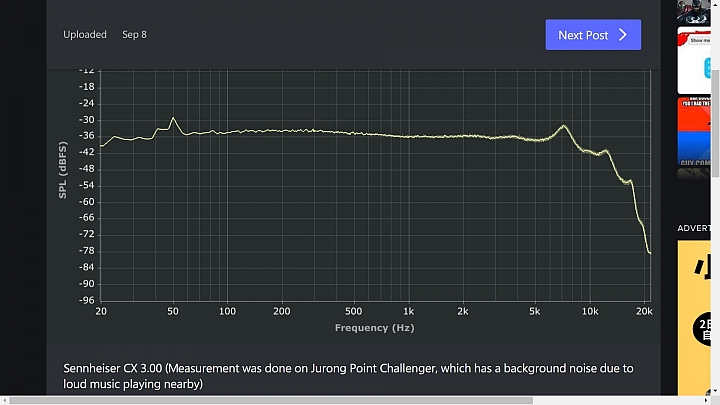Click the chevron arrow inside Next Post
Image resolution: width=720 pixels, height=405 pixels.
(x=623, y=35)
